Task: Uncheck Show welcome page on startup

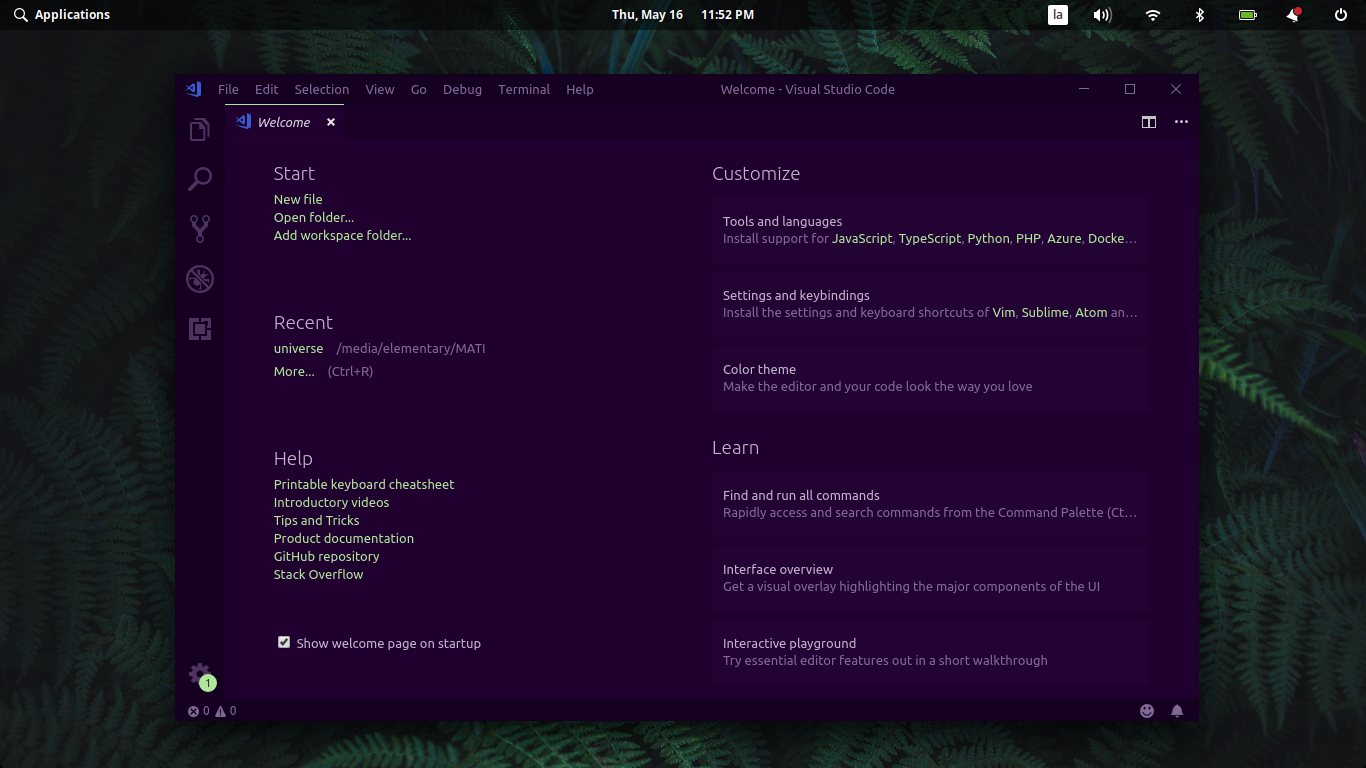Action: pos(284,642)
